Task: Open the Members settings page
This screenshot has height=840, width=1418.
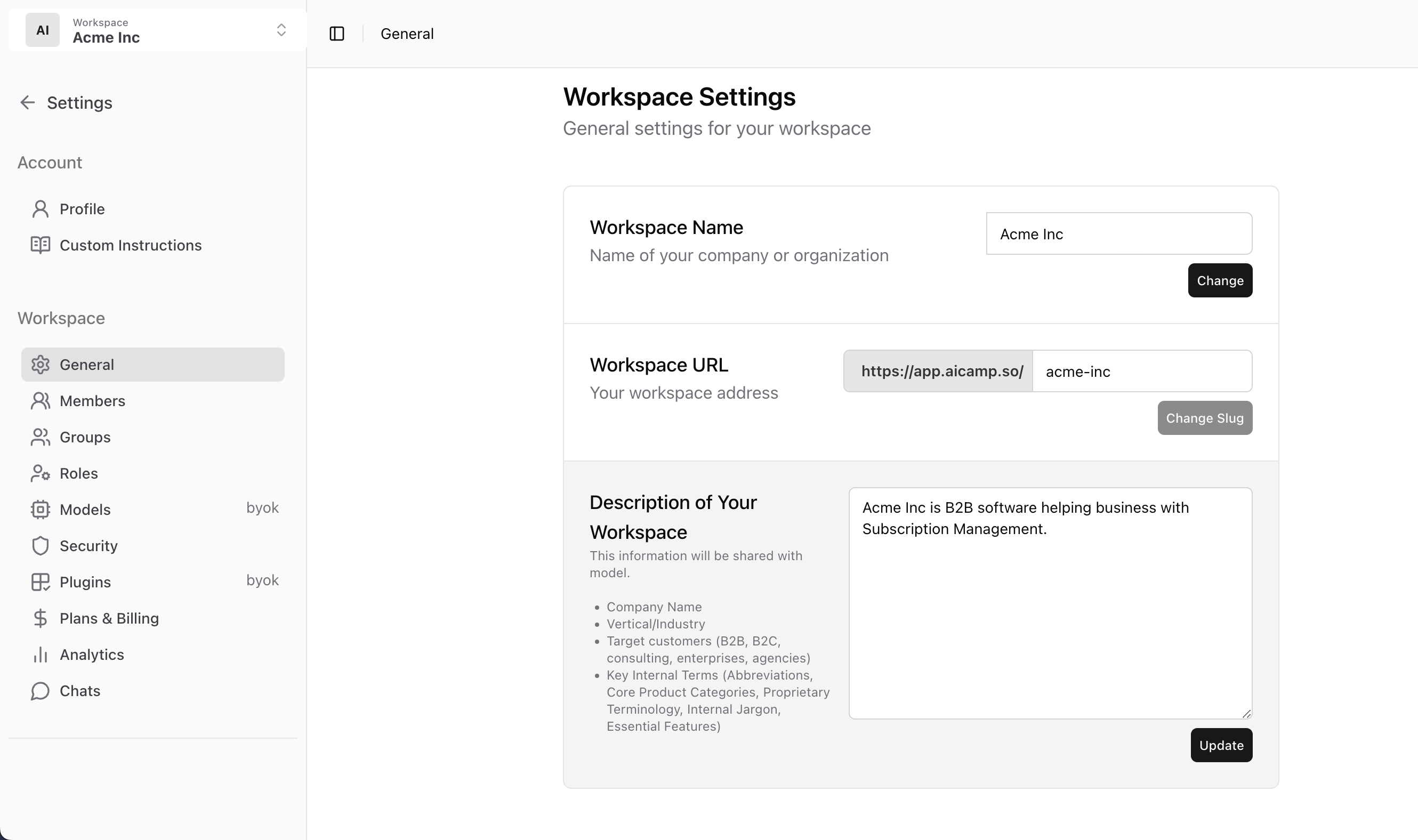Action: (x=92, y=401)
